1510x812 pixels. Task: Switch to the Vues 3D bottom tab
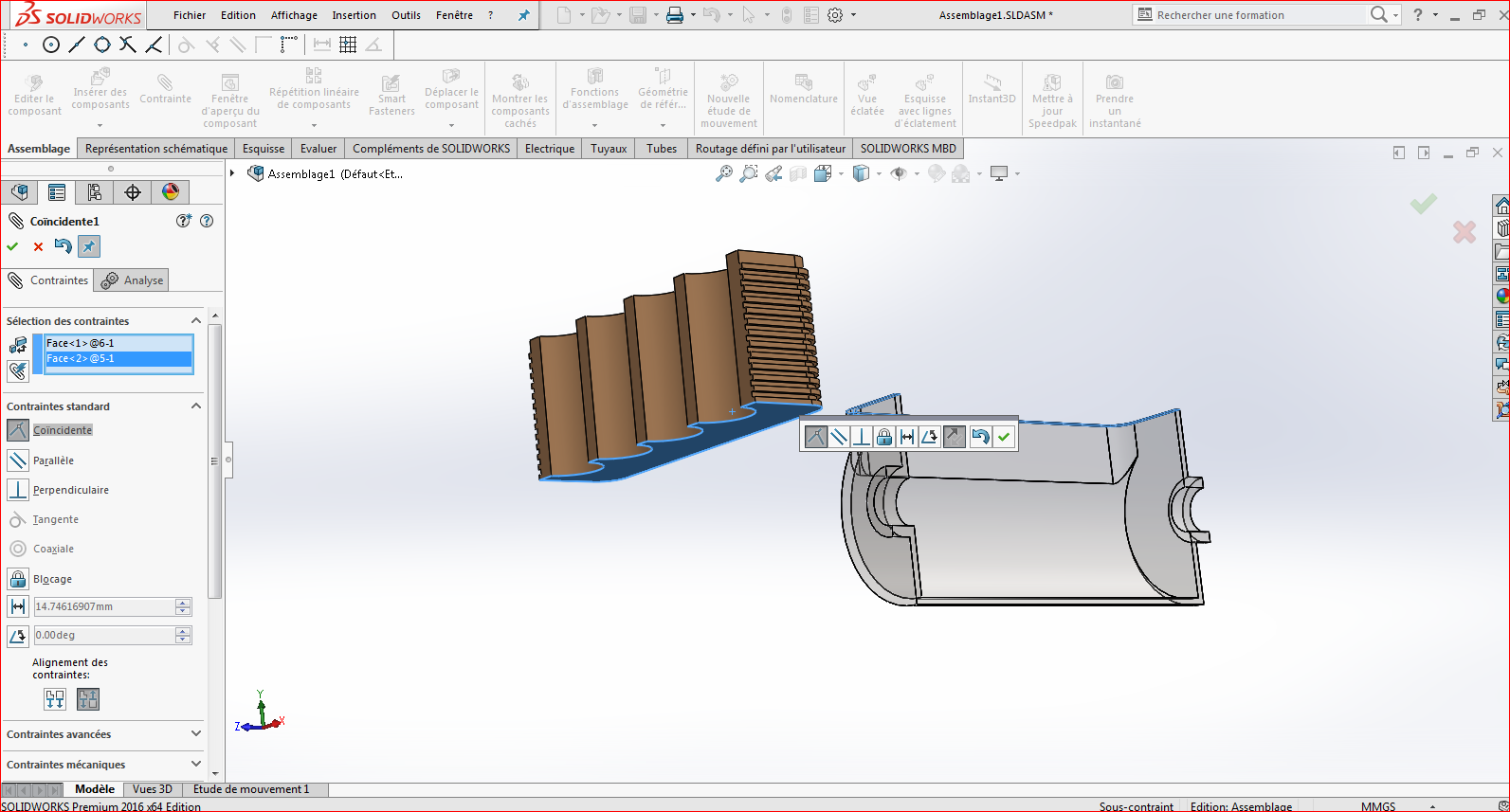pyautogui.click(x=153, y=789)
